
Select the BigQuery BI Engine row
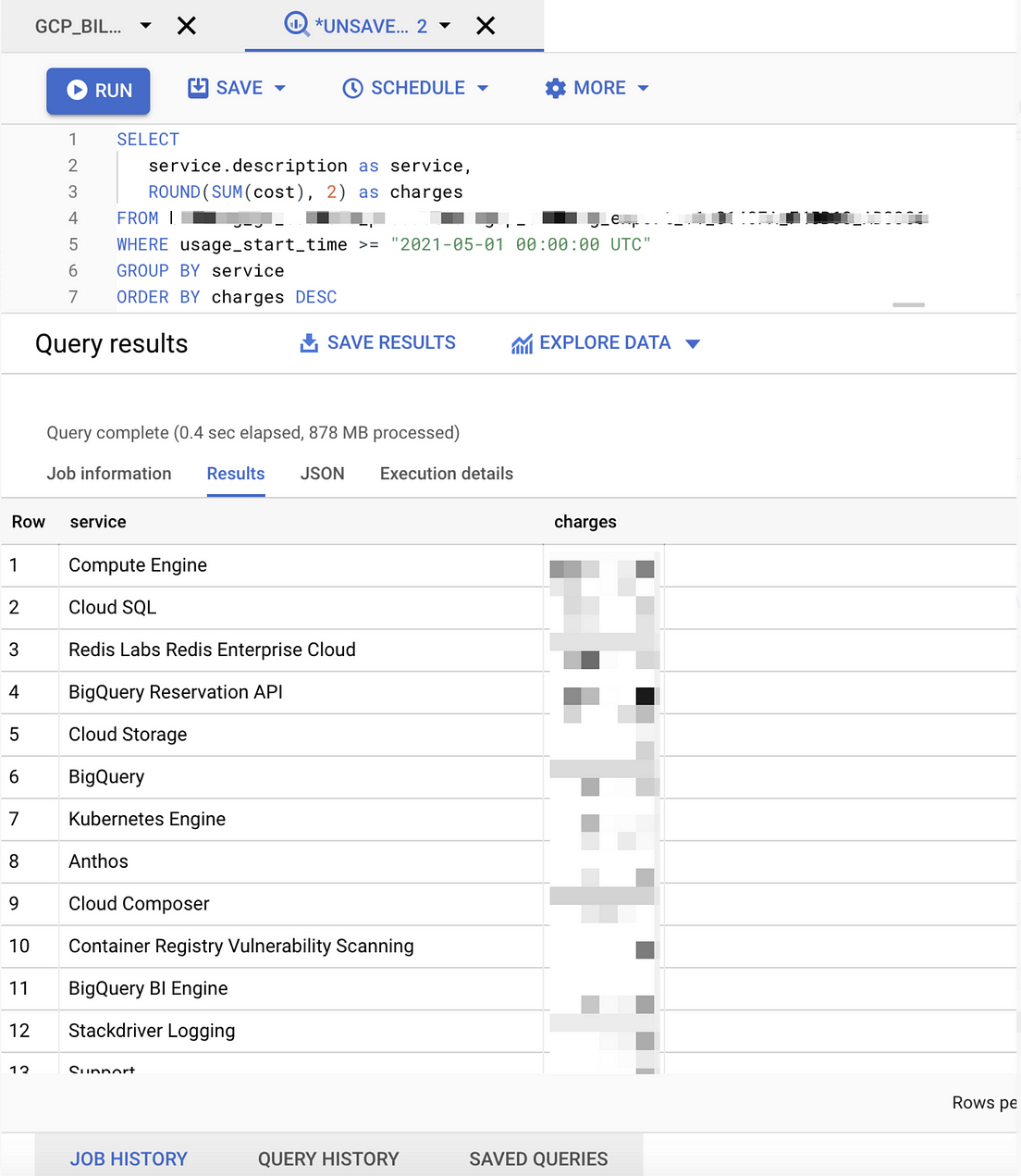click(509, 989)
